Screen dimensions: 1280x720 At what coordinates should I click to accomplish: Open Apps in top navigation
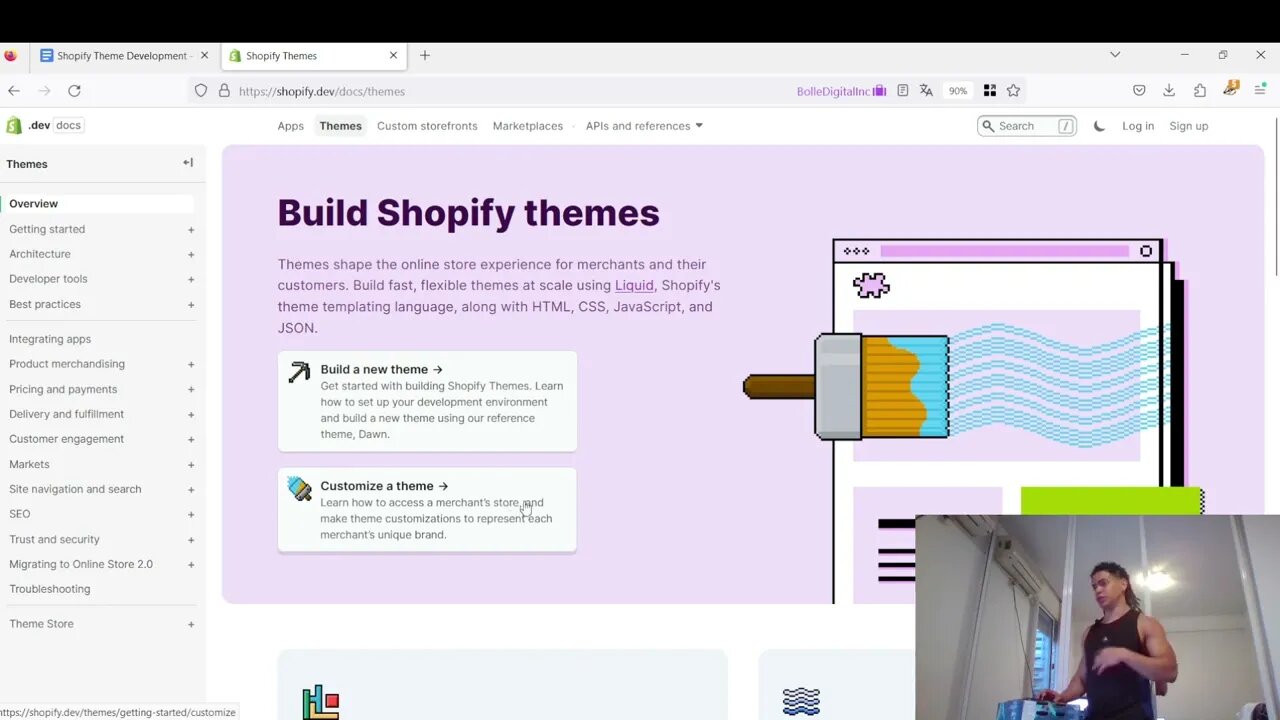point(290,126)
